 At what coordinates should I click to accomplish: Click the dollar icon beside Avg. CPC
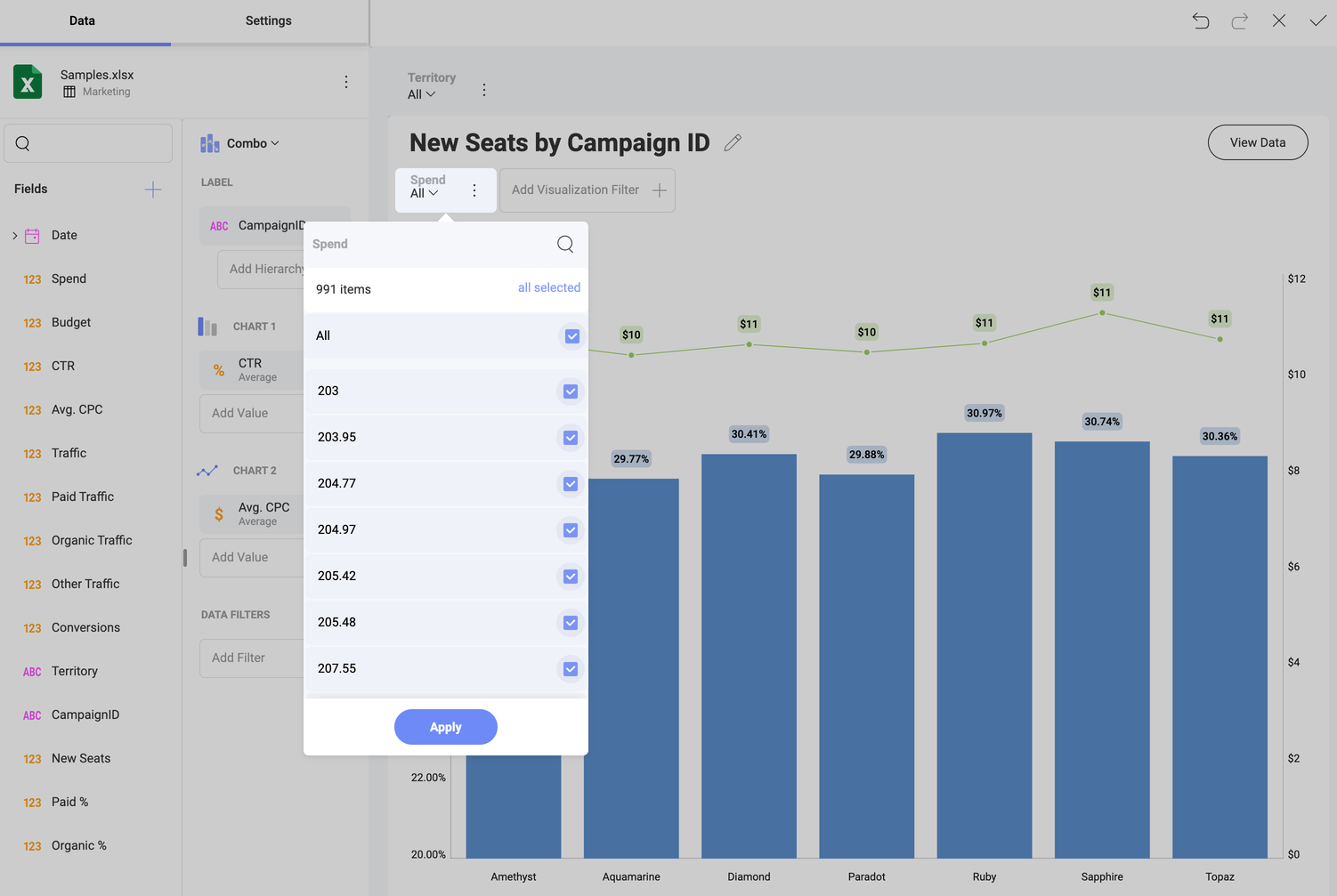click(219, 514)
